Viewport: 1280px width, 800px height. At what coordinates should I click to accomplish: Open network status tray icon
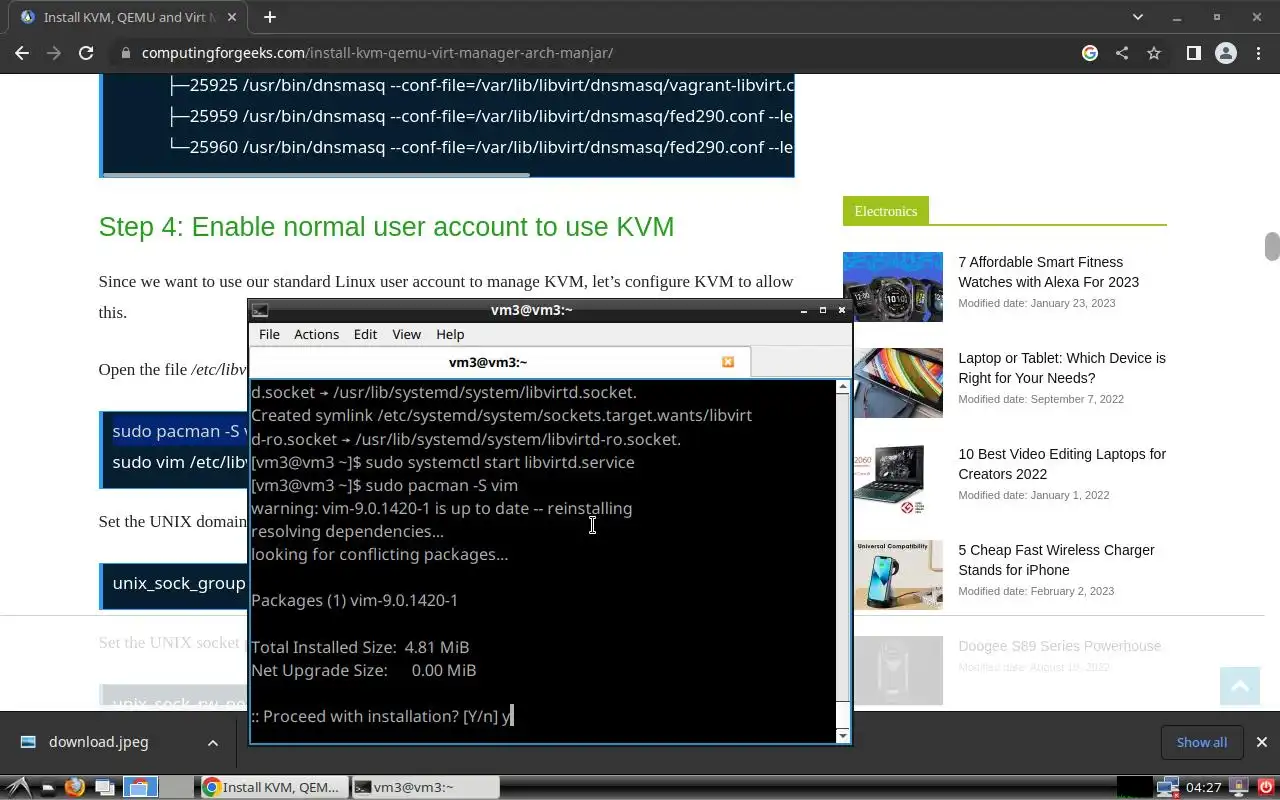(1168, 787)
